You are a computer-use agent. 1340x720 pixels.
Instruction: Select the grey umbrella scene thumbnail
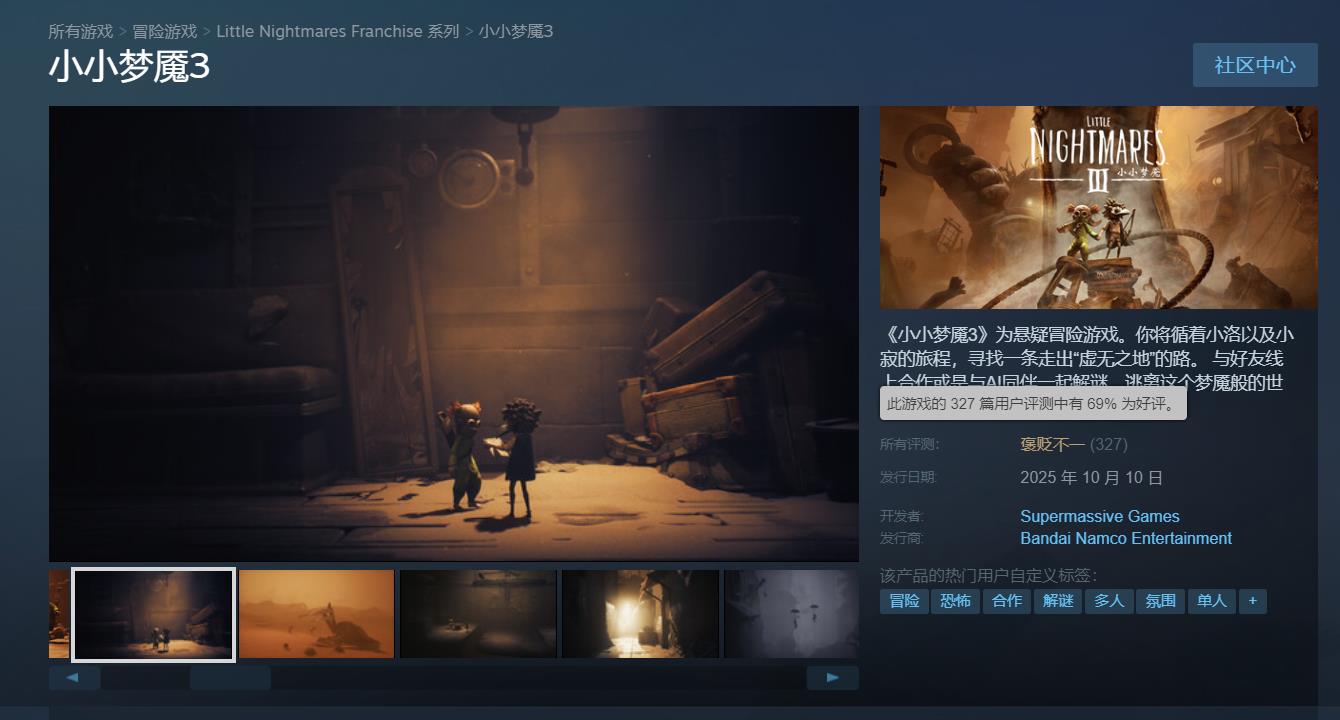(x=791, y=614)
